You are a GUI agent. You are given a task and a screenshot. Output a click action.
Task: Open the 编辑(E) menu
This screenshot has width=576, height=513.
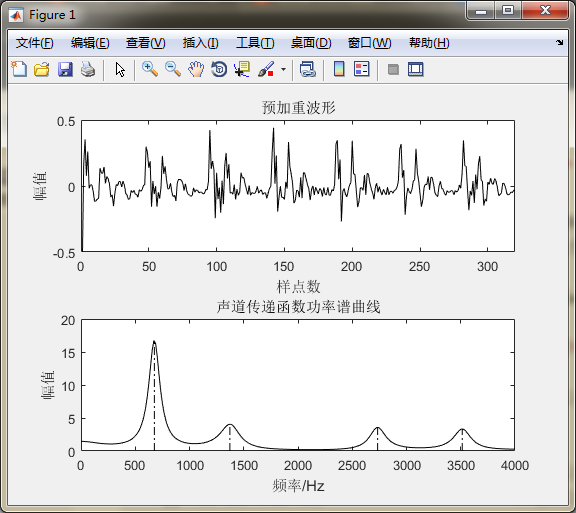click(90, 43)
